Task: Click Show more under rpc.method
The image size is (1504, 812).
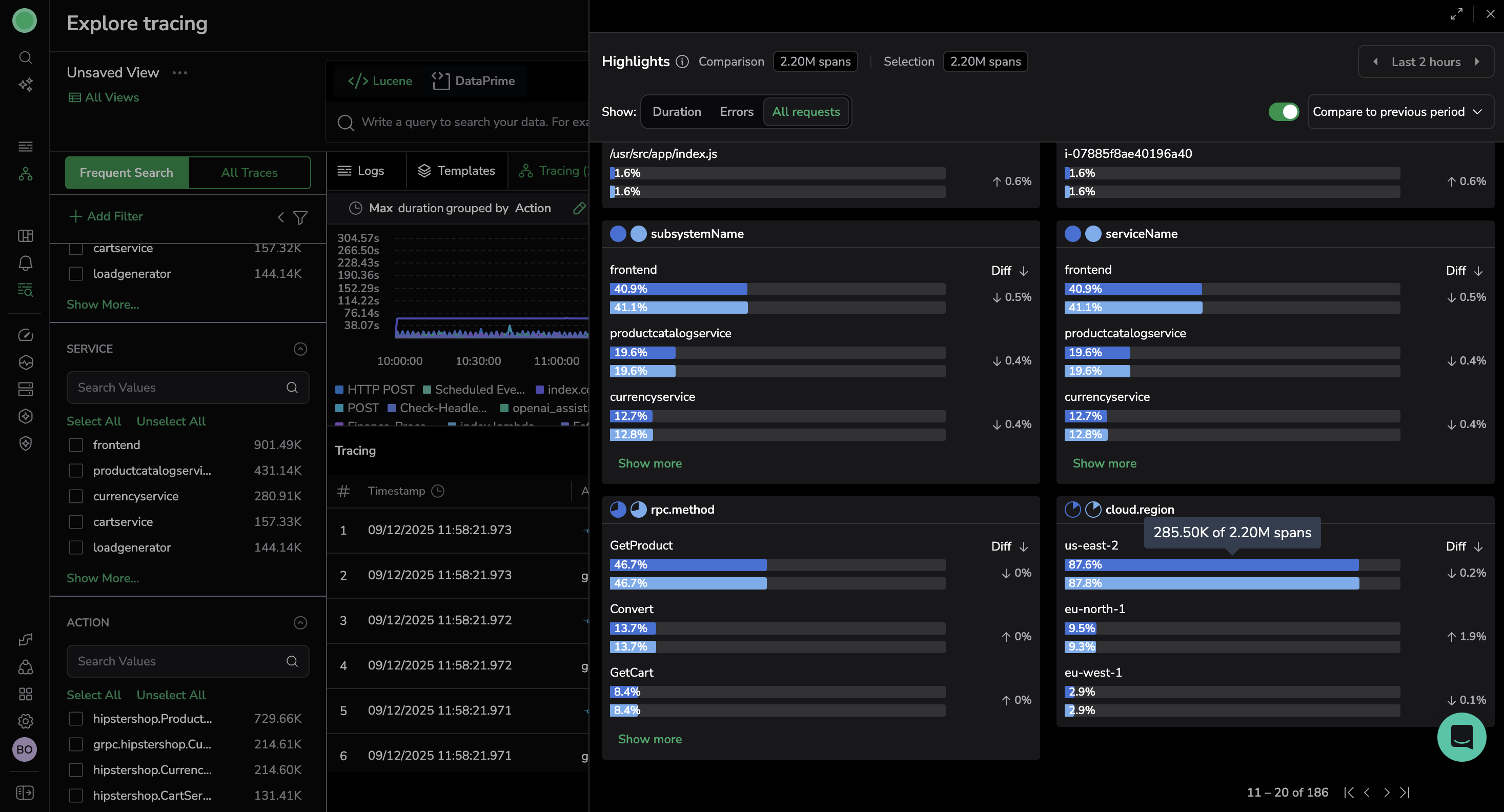Action: pos(650,739)
